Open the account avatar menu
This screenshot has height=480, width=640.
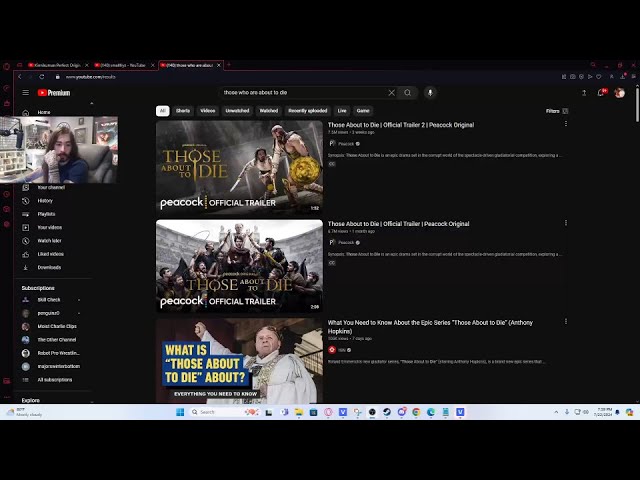click(x=620, y=93)
